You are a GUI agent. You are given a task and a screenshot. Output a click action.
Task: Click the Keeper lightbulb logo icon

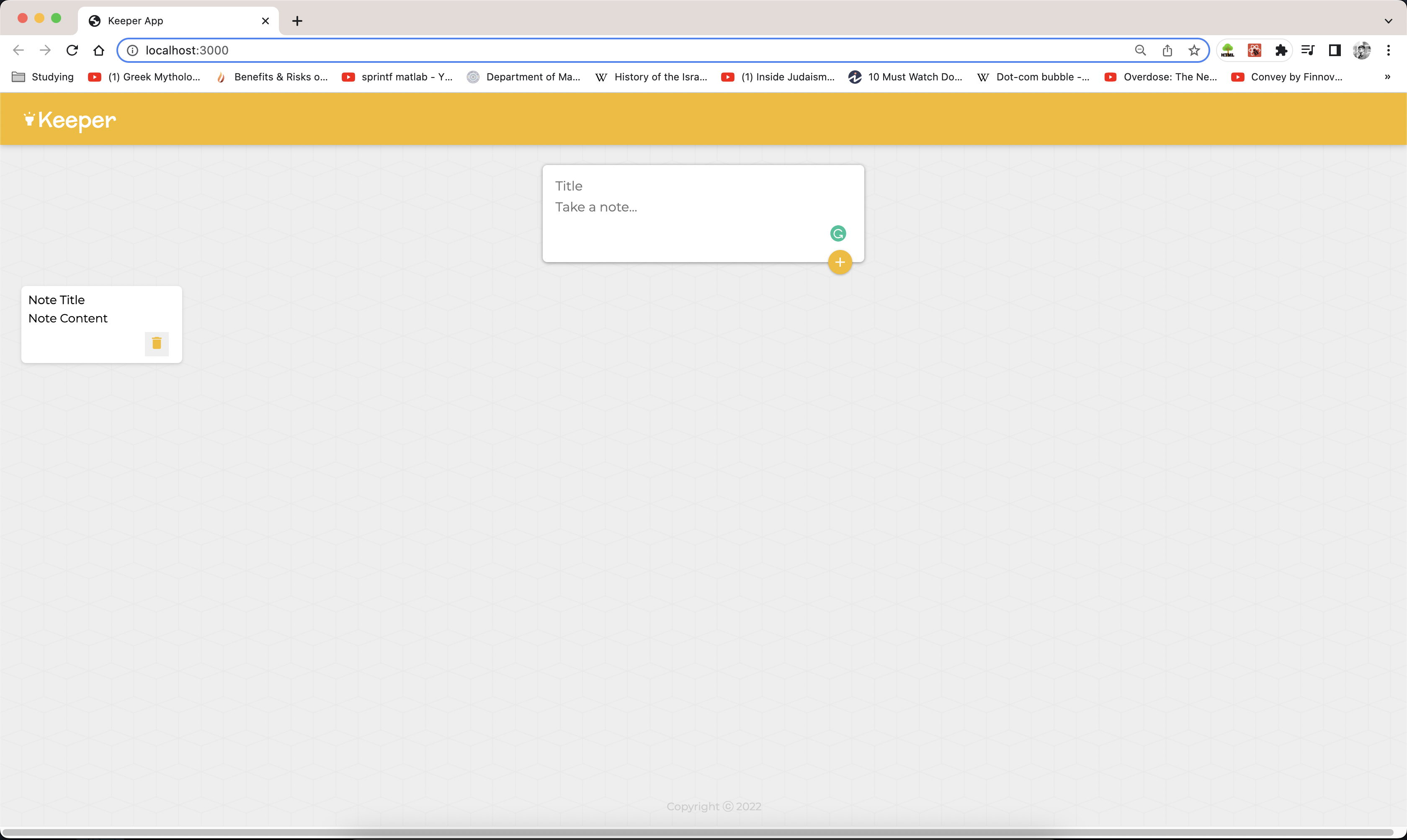(29, 119)
